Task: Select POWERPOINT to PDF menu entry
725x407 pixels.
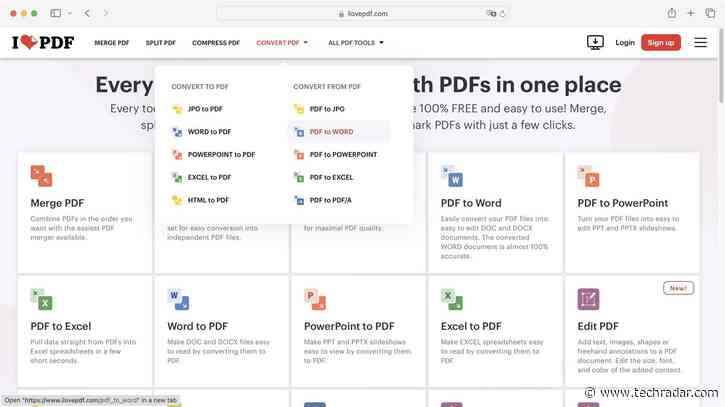Action: coord(221,154)
